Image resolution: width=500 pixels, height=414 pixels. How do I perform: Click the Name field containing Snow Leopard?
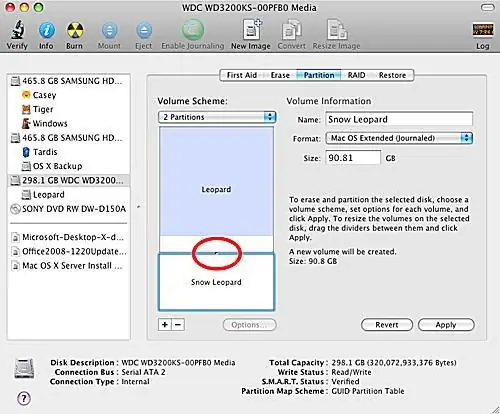tap(399, 119)
